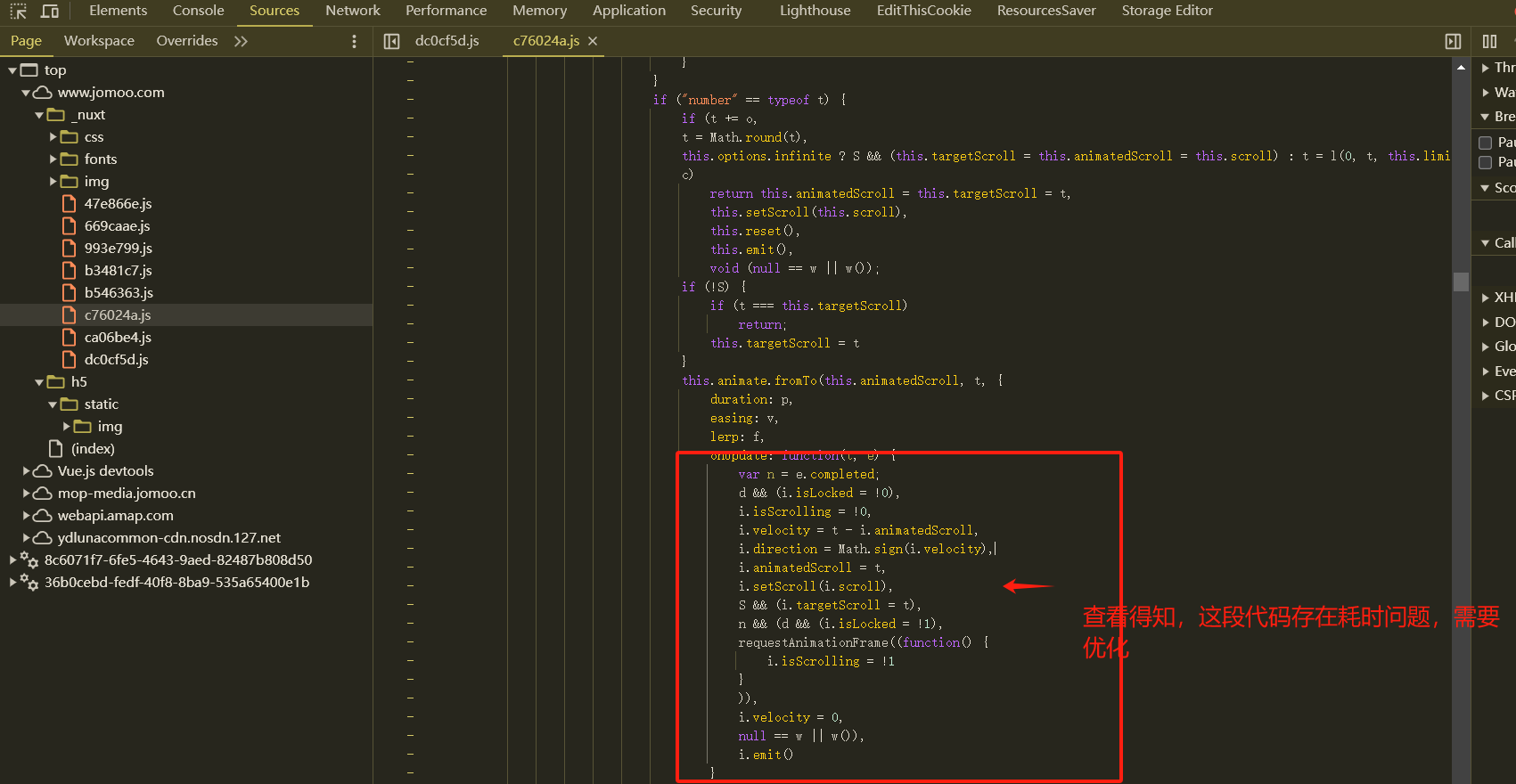
Task: Collapse the h5 folder
Action: 39,382
